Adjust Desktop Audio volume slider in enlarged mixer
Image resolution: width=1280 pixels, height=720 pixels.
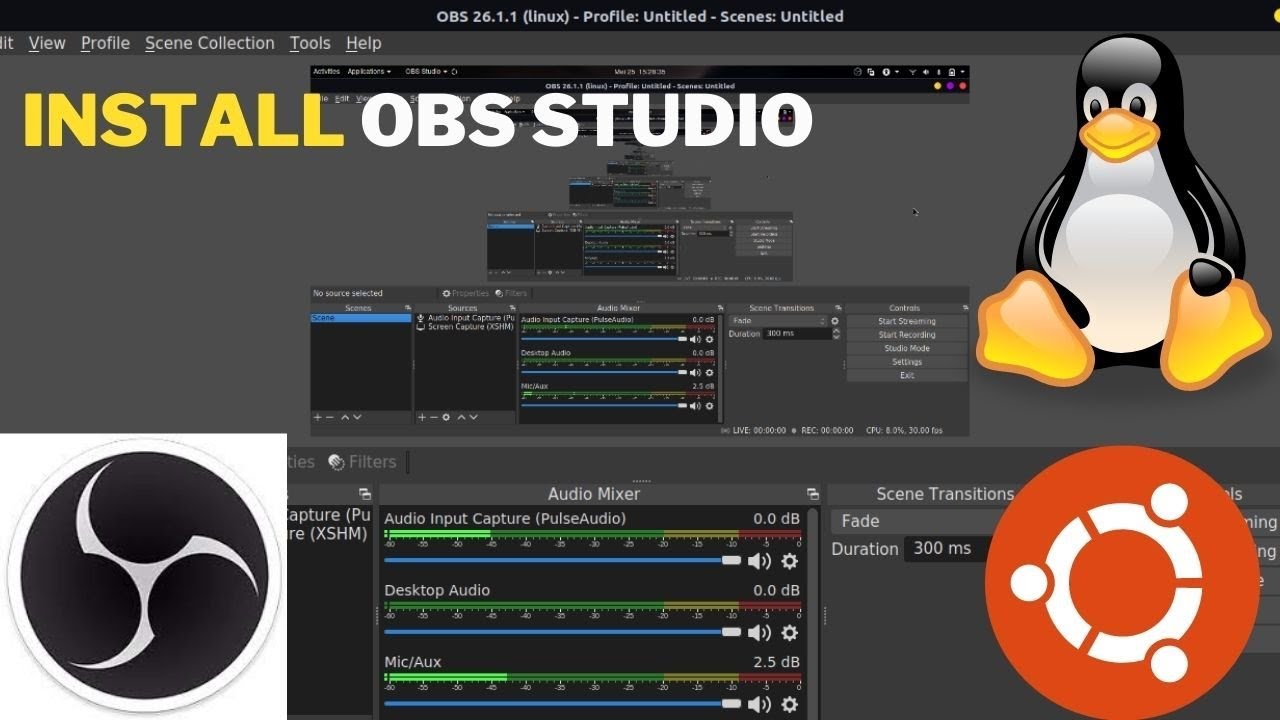(x=563, y=633)
